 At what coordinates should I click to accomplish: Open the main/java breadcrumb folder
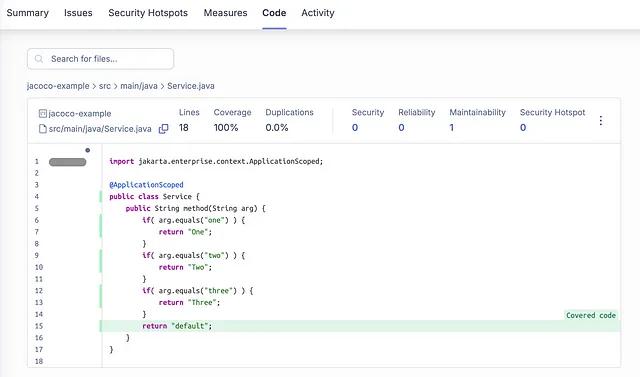[x=139, y=86]
